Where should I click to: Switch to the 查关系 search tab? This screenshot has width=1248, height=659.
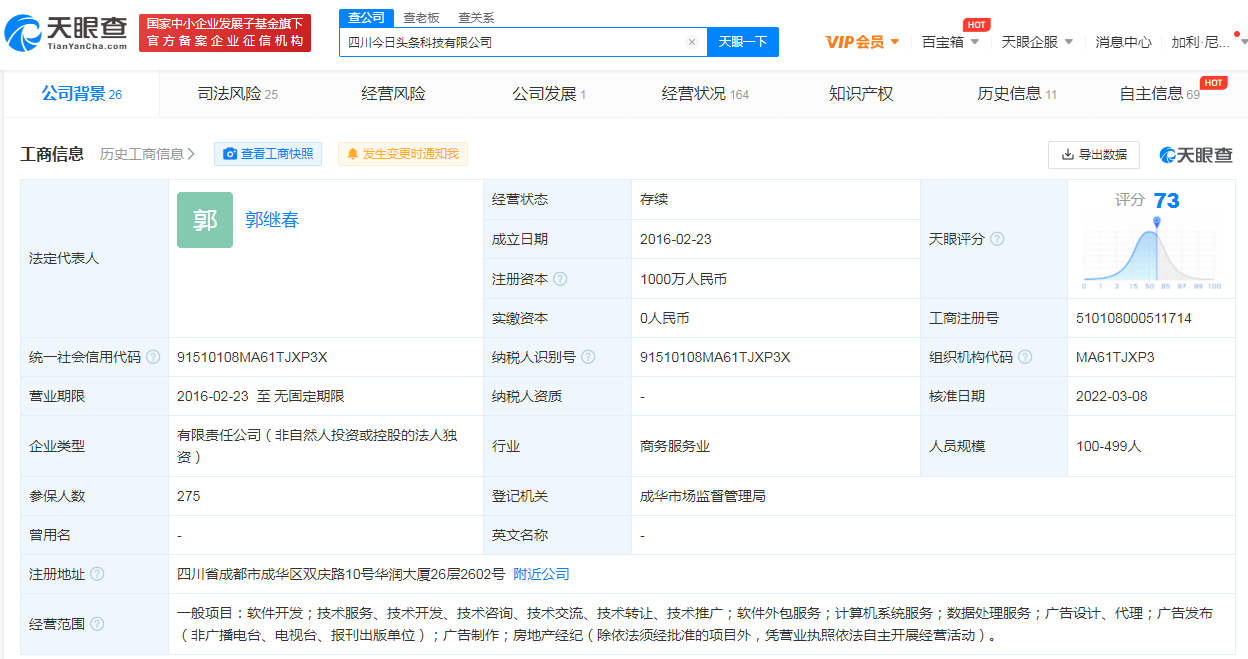(x=476, y=18)
